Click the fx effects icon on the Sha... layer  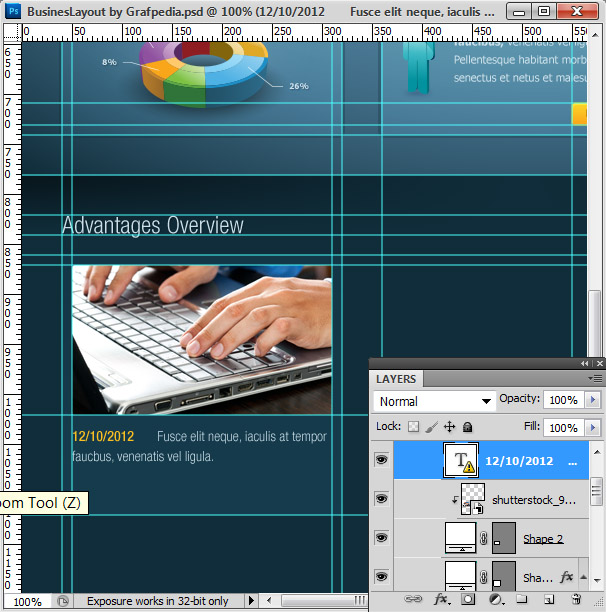click(566, 576)
